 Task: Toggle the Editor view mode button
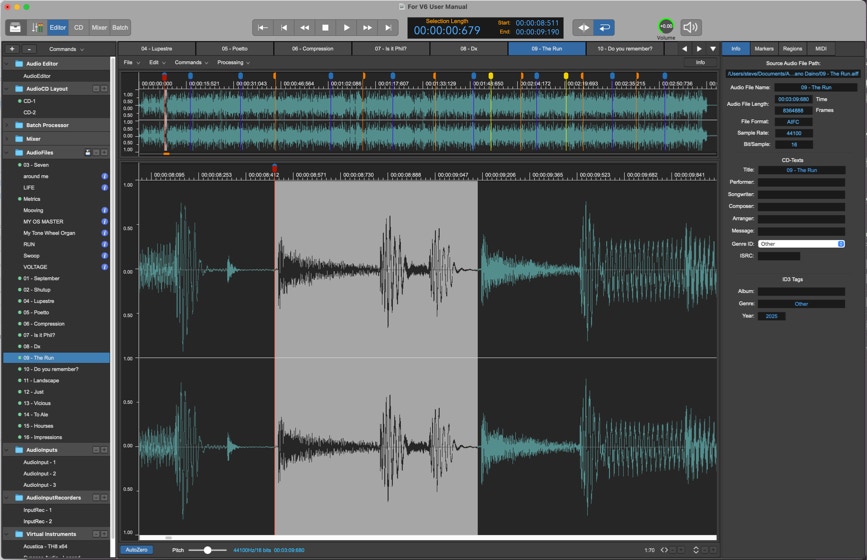[58, 27]
